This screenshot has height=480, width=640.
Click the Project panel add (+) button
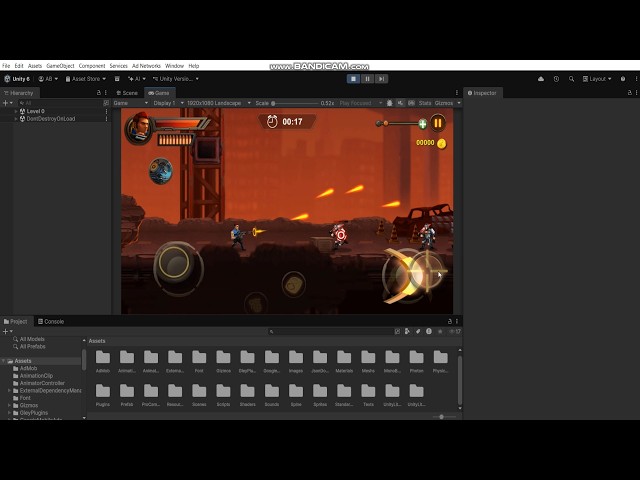tap(7, 332)
